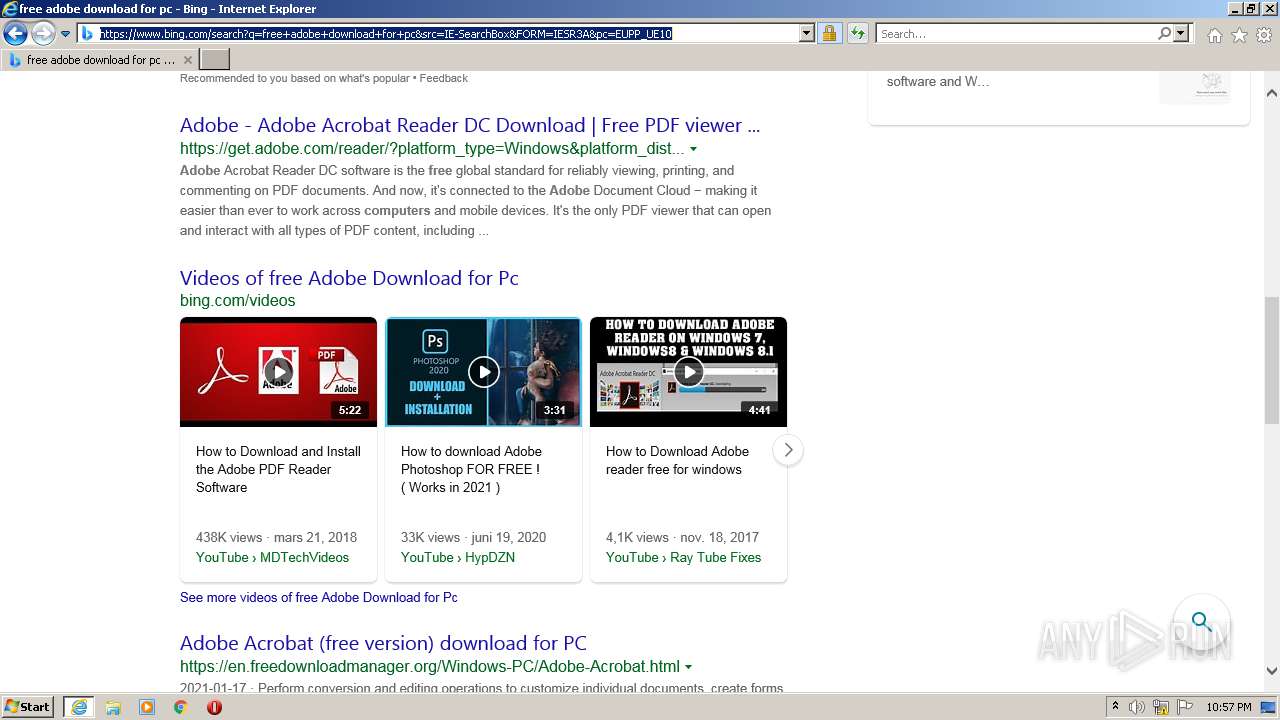Click the '33K views · juni 19, 2020' text
The height and width of the screenshot is (720, 1280).
point(473,537)
